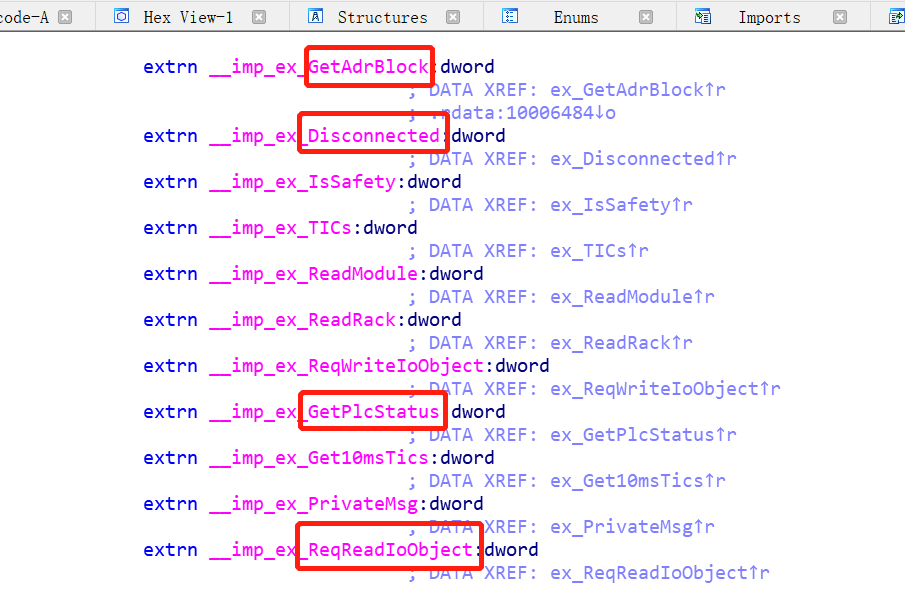Select the __imp_ex_GetAdrBlock symbol
The image size is (905, 609).
pos(319,67)
